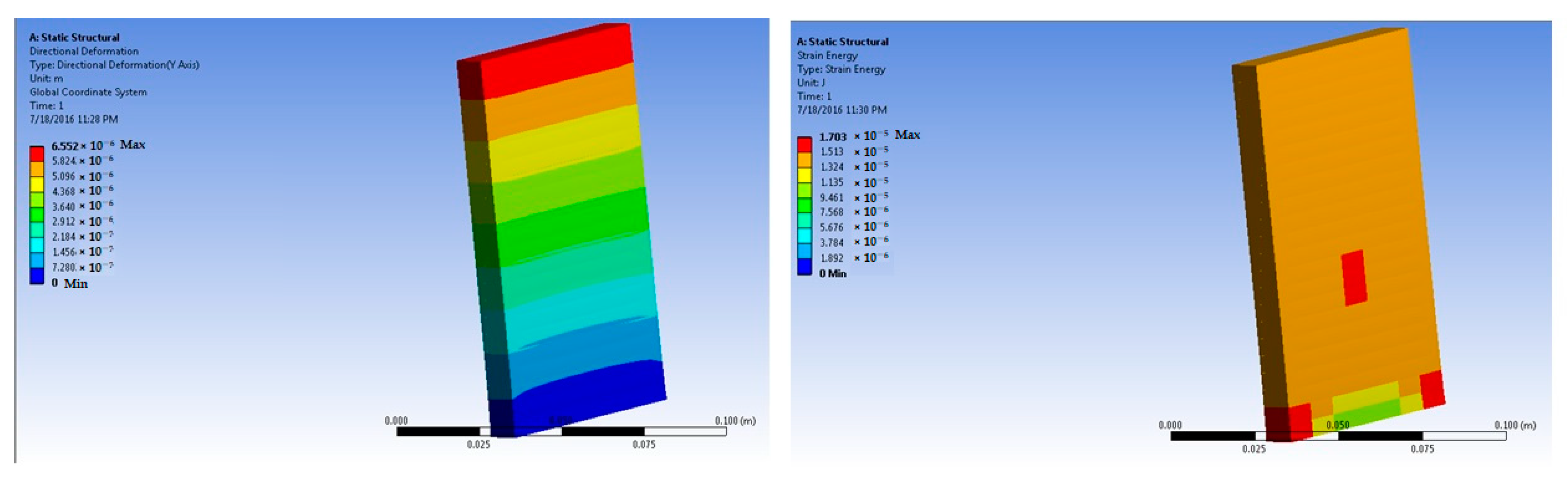1568x487 pixels.
Task: Click dark blue Min swatch in strain energy legend
Action: click(x=804, y=267)
